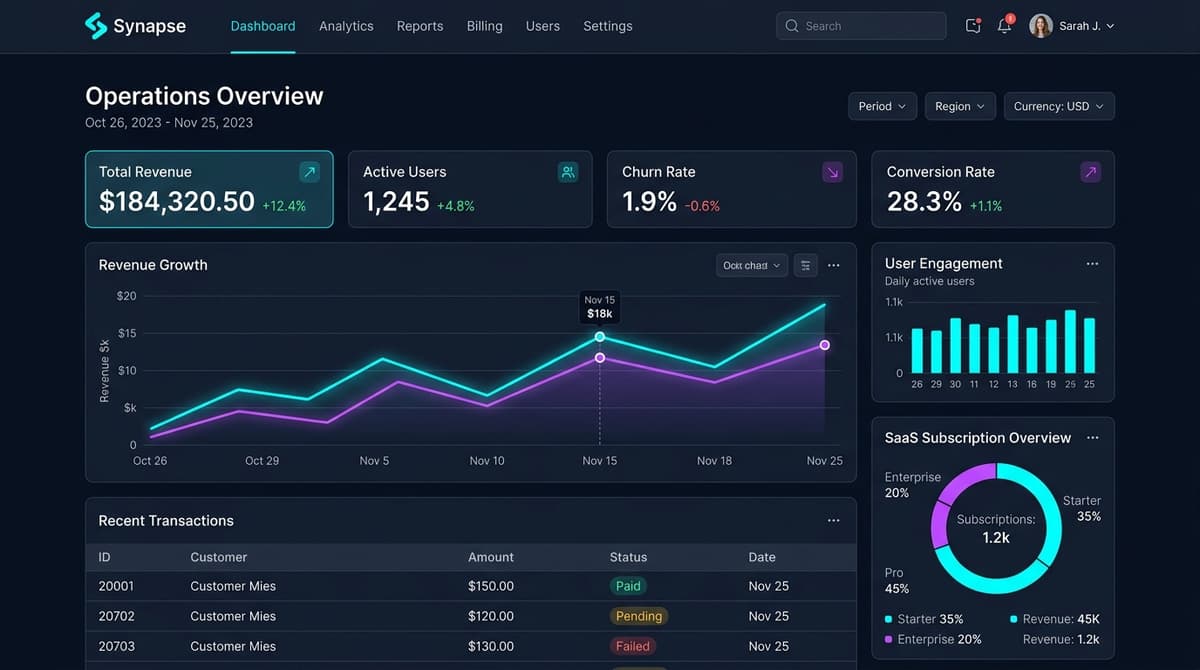Sort by the Amount column header
This screenshot has width=1200, height=670.
pyautogui.click(x=491, y=557)
